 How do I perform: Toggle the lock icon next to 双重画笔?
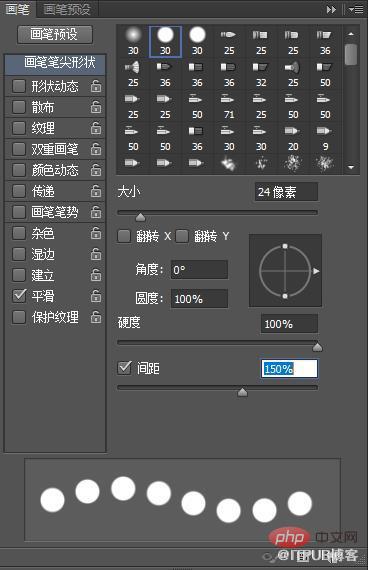(x=96, y=149)
